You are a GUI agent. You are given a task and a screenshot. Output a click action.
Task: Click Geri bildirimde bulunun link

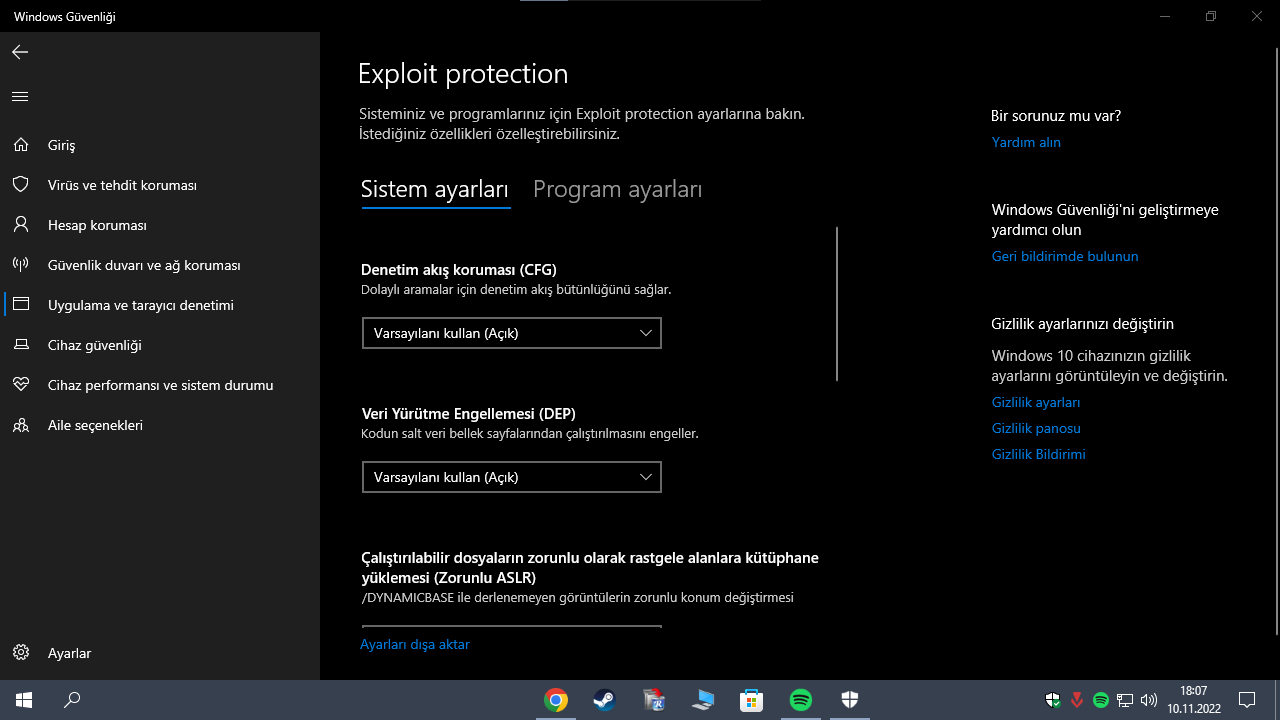tap(1065, 256)
